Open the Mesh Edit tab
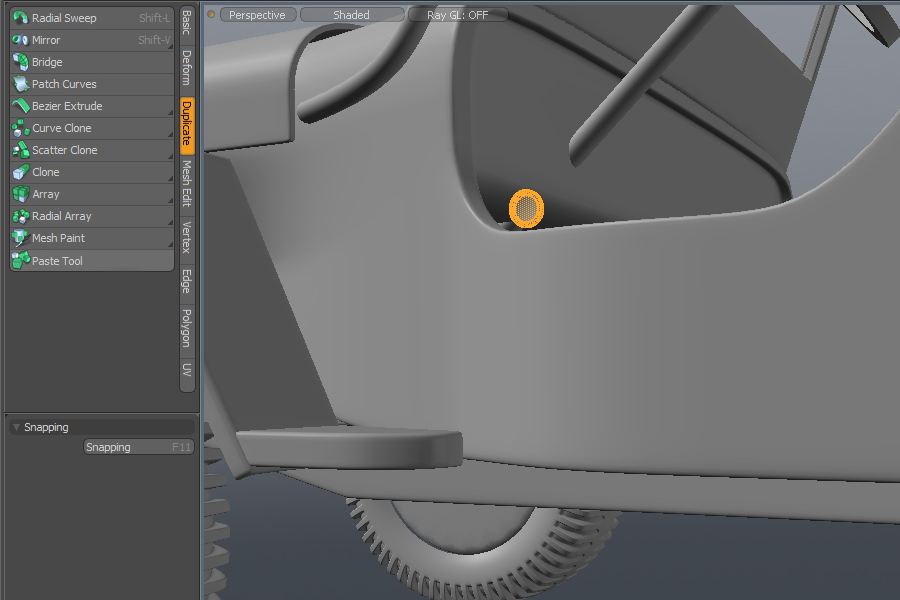Viewport: 900px width, 600px height. (x=187, y=183)
